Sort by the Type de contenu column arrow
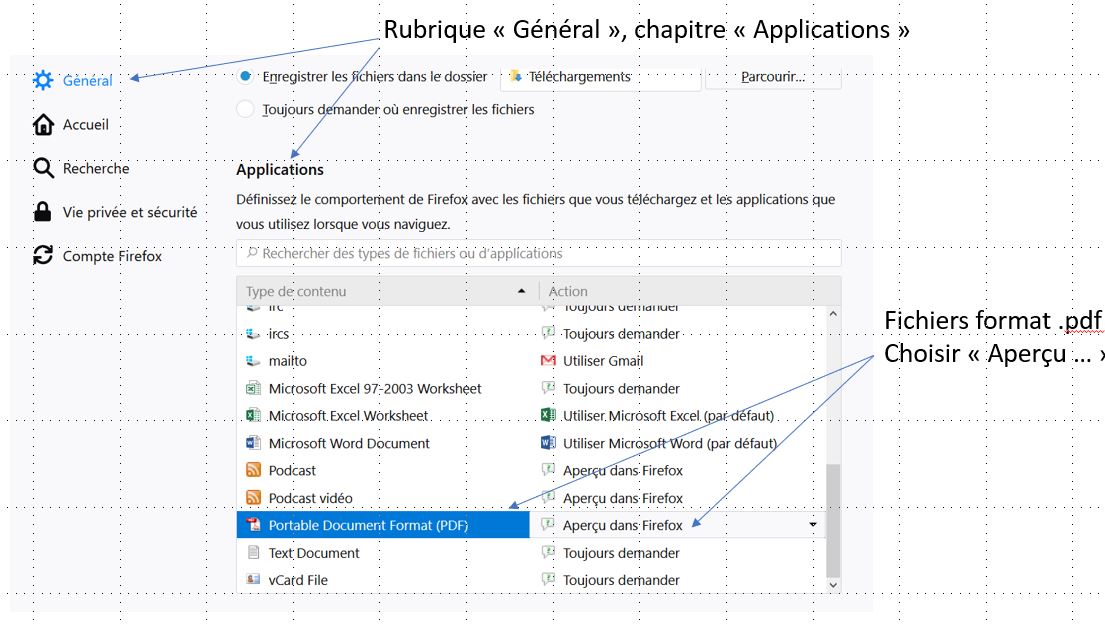This screenshot has height=625, width=1105. click(x=521, y=291)
